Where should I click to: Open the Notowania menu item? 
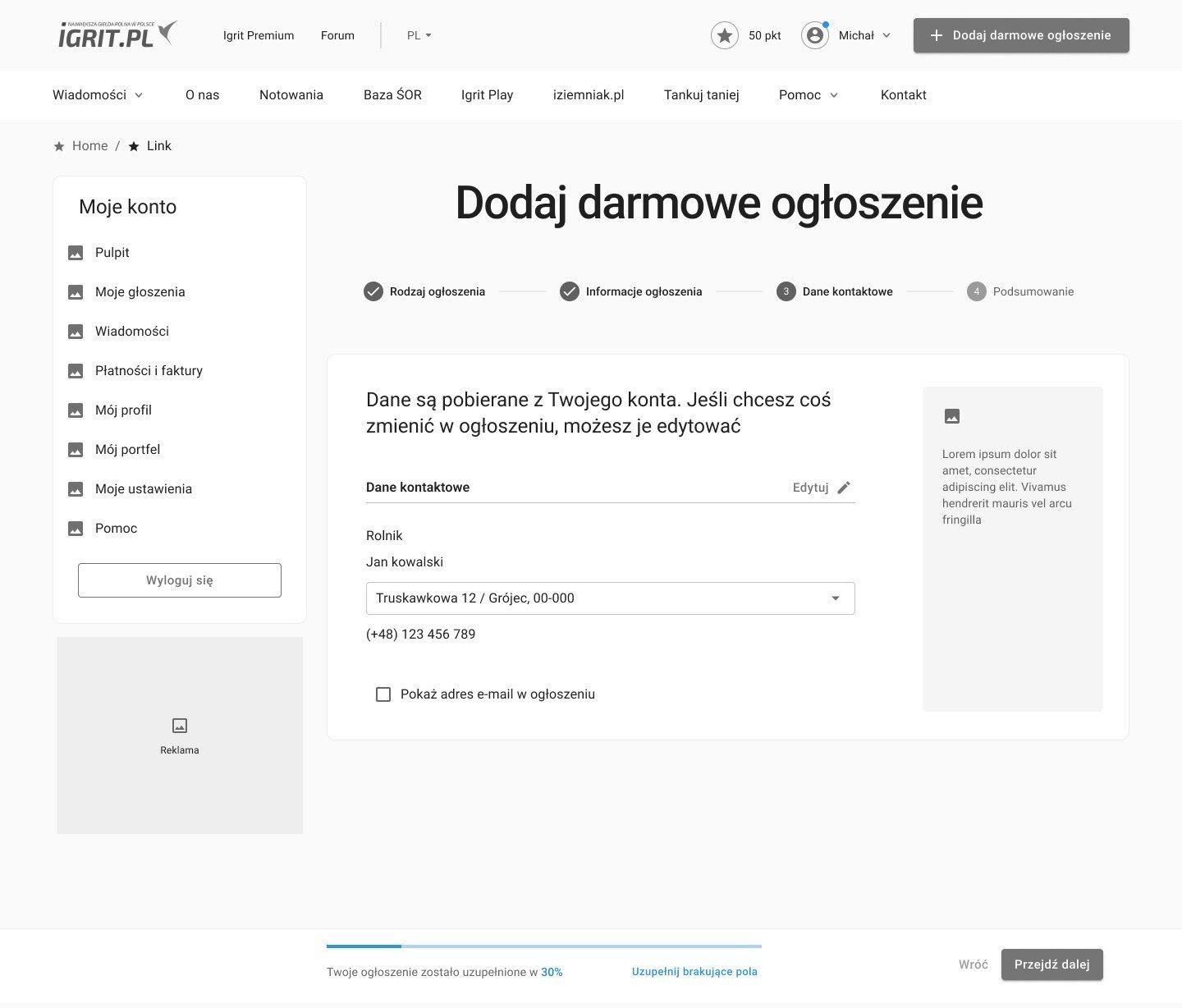tap(291, 95)
